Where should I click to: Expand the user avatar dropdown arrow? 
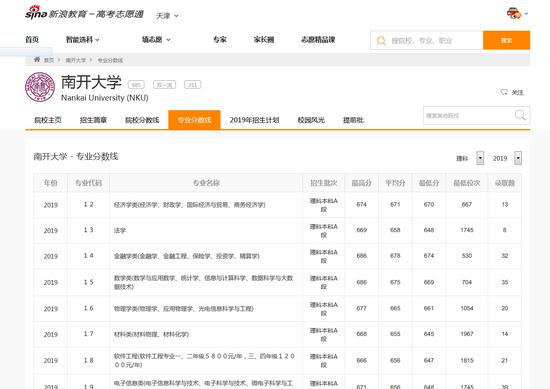[x=526, y=14]
